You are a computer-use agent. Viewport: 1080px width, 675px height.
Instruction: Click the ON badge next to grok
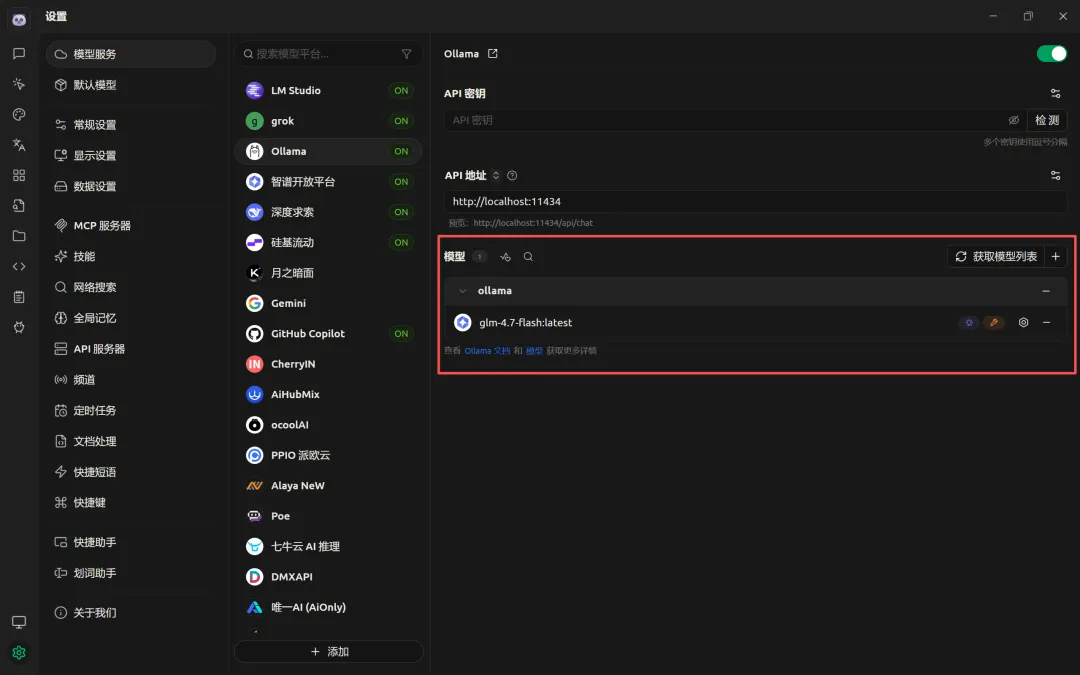click(401, 121)
